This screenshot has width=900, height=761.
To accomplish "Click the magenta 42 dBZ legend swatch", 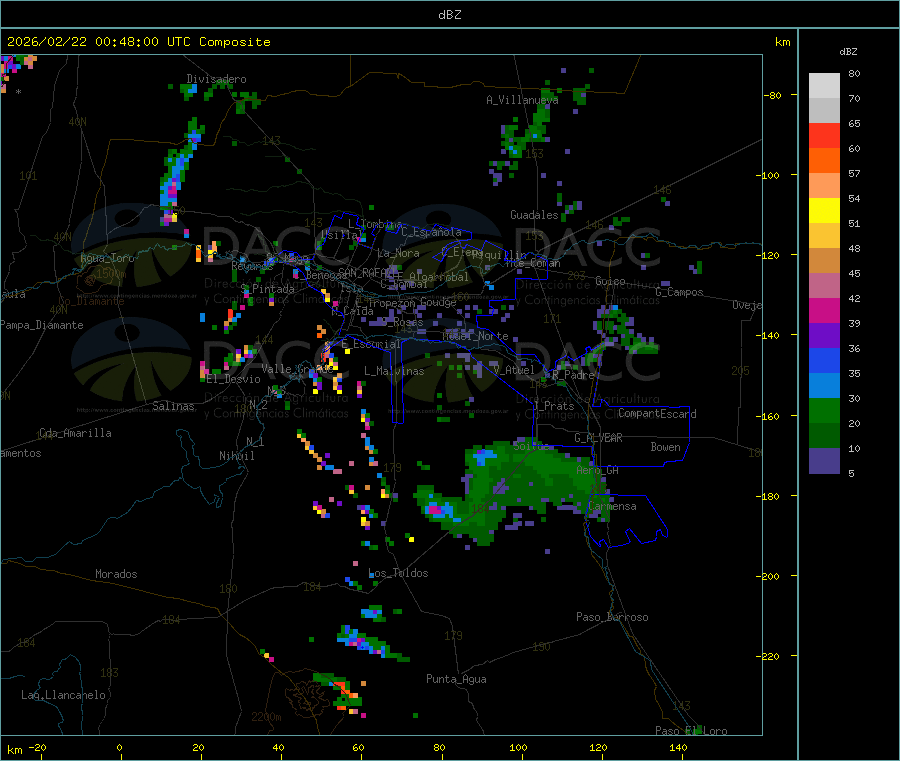I will (824, 310).
